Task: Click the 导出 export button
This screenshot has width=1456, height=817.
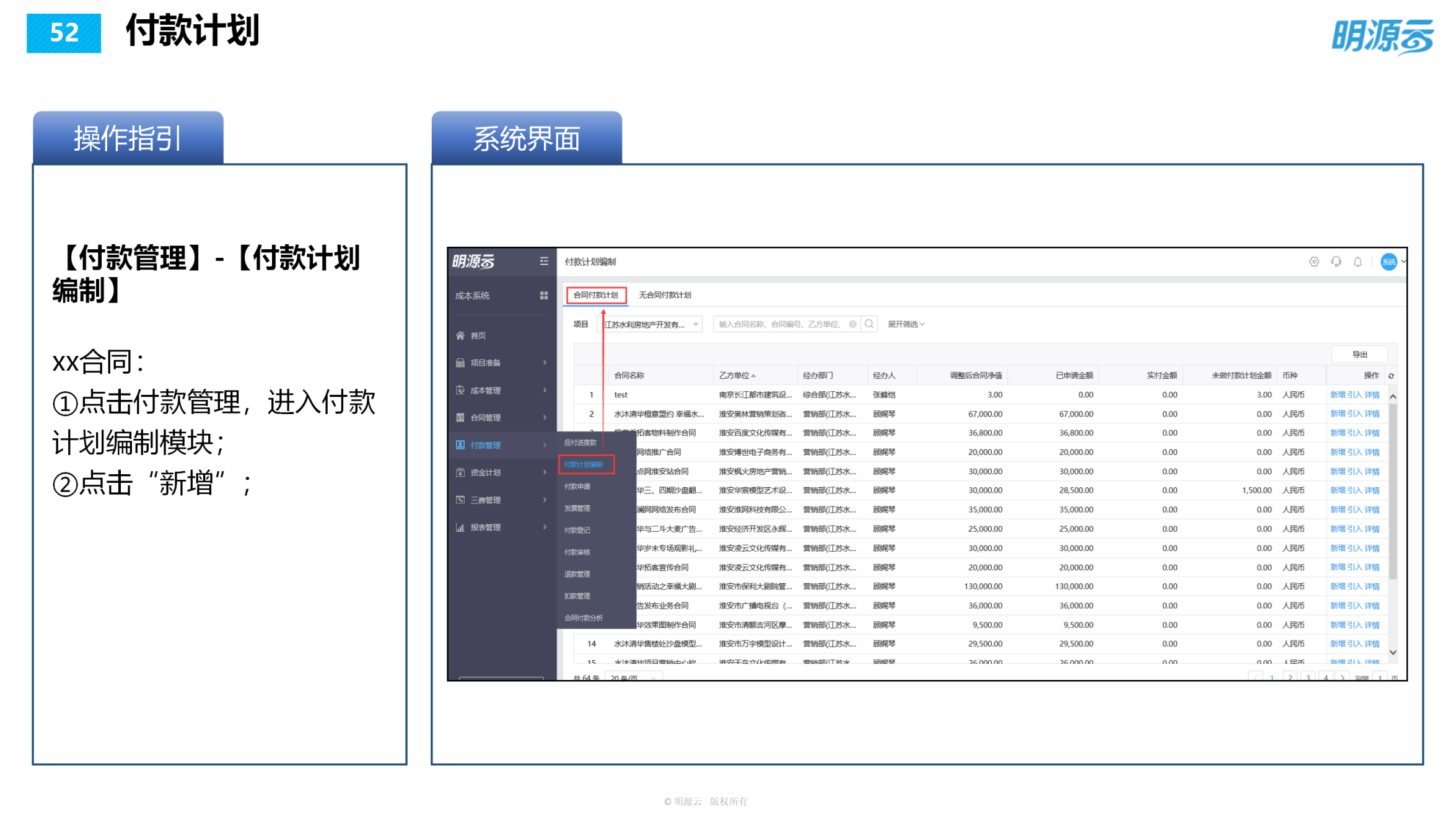Action: tap(1361, 354)
